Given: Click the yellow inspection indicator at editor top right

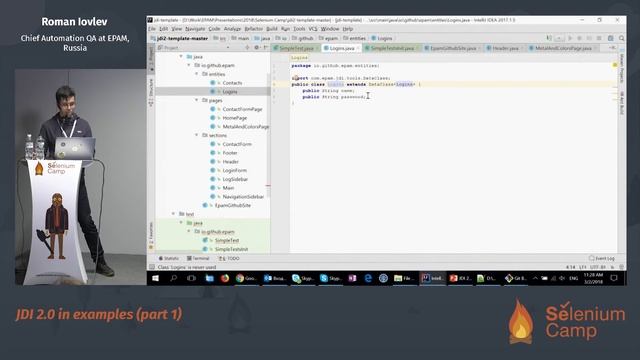Looking at the screenshot, I should click(x=615, y=65).
